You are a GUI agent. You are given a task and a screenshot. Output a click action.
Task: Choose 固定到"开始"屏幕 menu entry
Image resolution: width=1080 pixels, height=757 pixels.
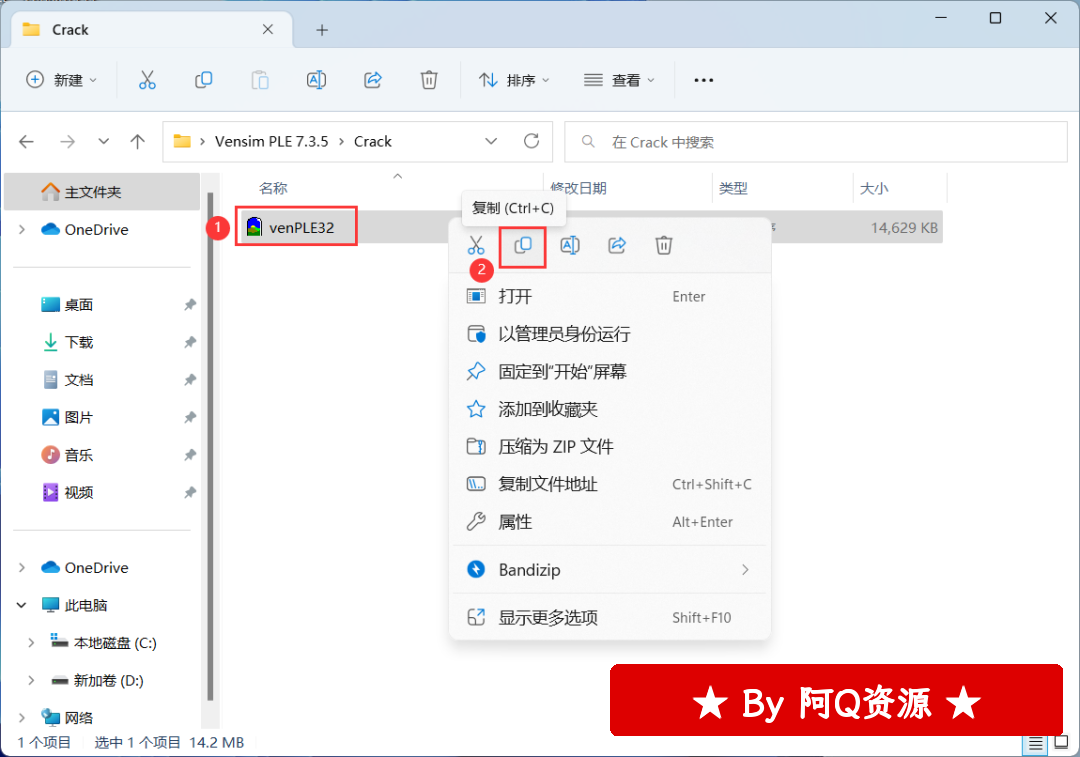coord(610,372)
